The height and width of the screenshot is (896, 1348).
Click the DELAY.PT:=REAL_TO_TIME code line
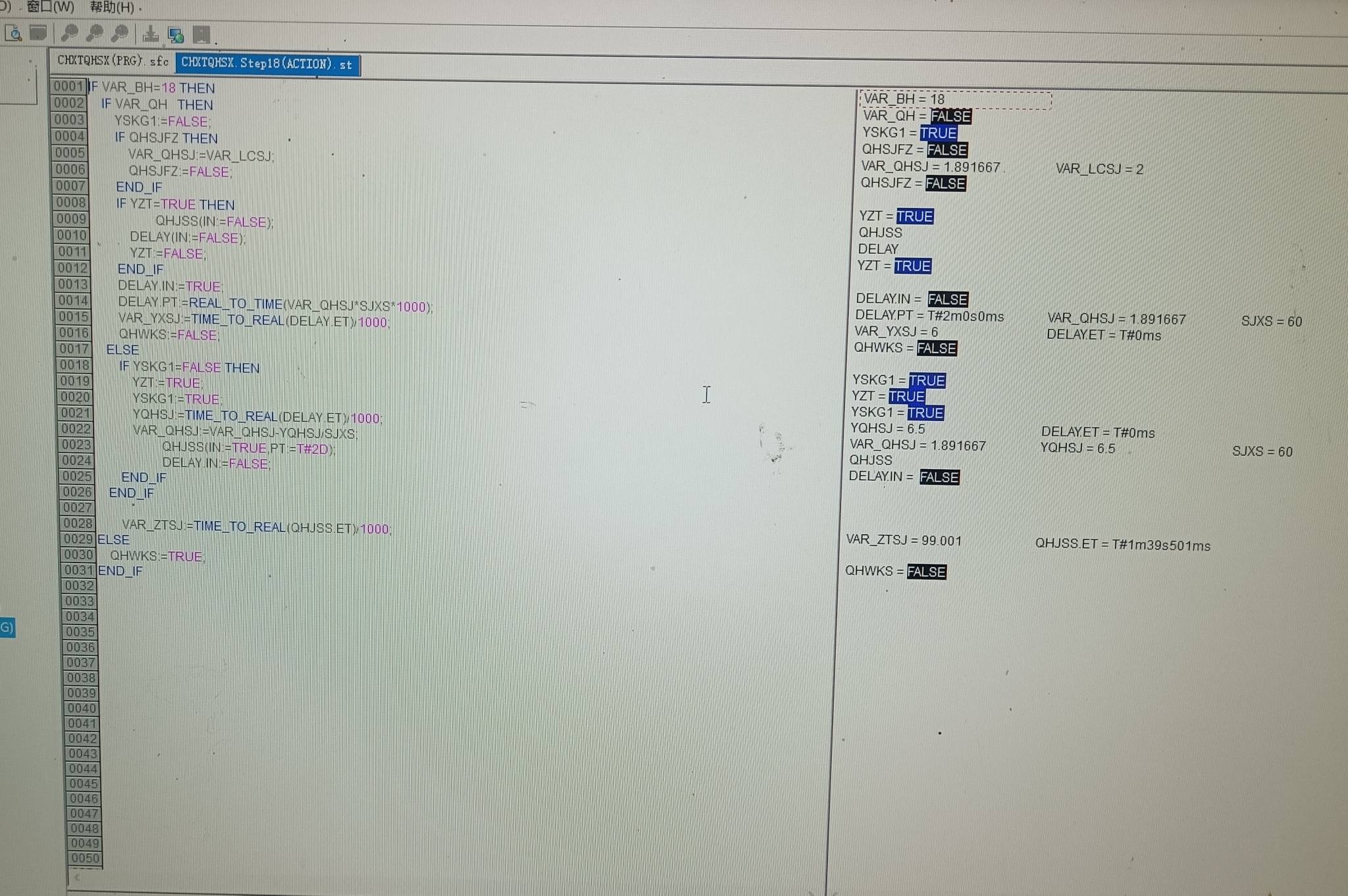coord(275,305)
